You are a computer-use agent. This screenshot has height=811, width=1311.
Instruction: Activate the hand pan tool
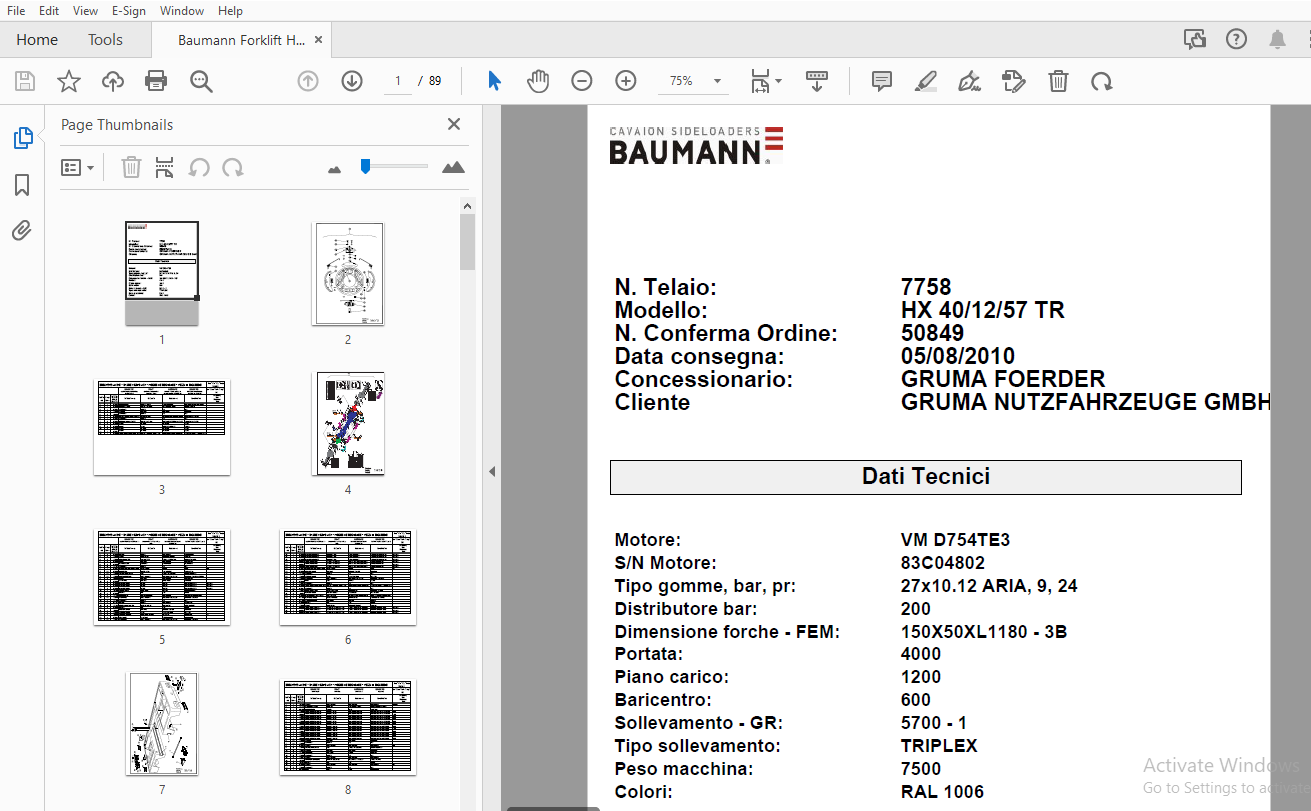coord(538,81)
